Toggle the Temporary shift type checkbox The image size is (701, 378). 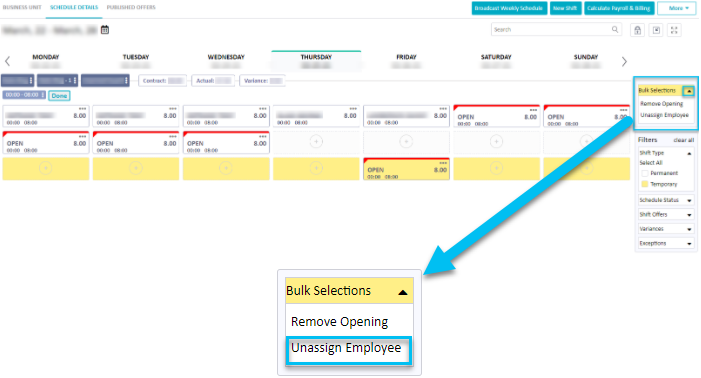coord(645,184)
